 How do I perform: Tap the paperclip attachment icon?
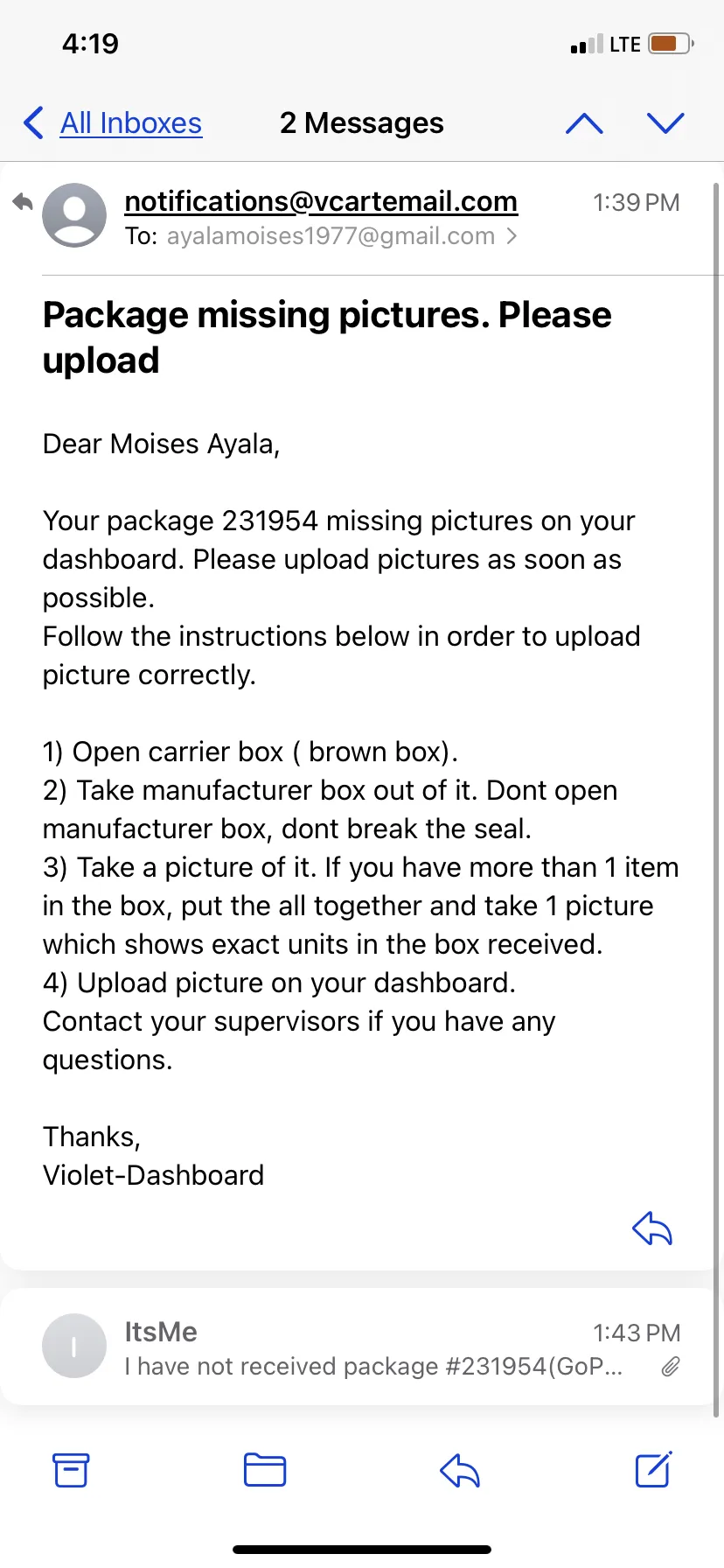(671, 1367)
